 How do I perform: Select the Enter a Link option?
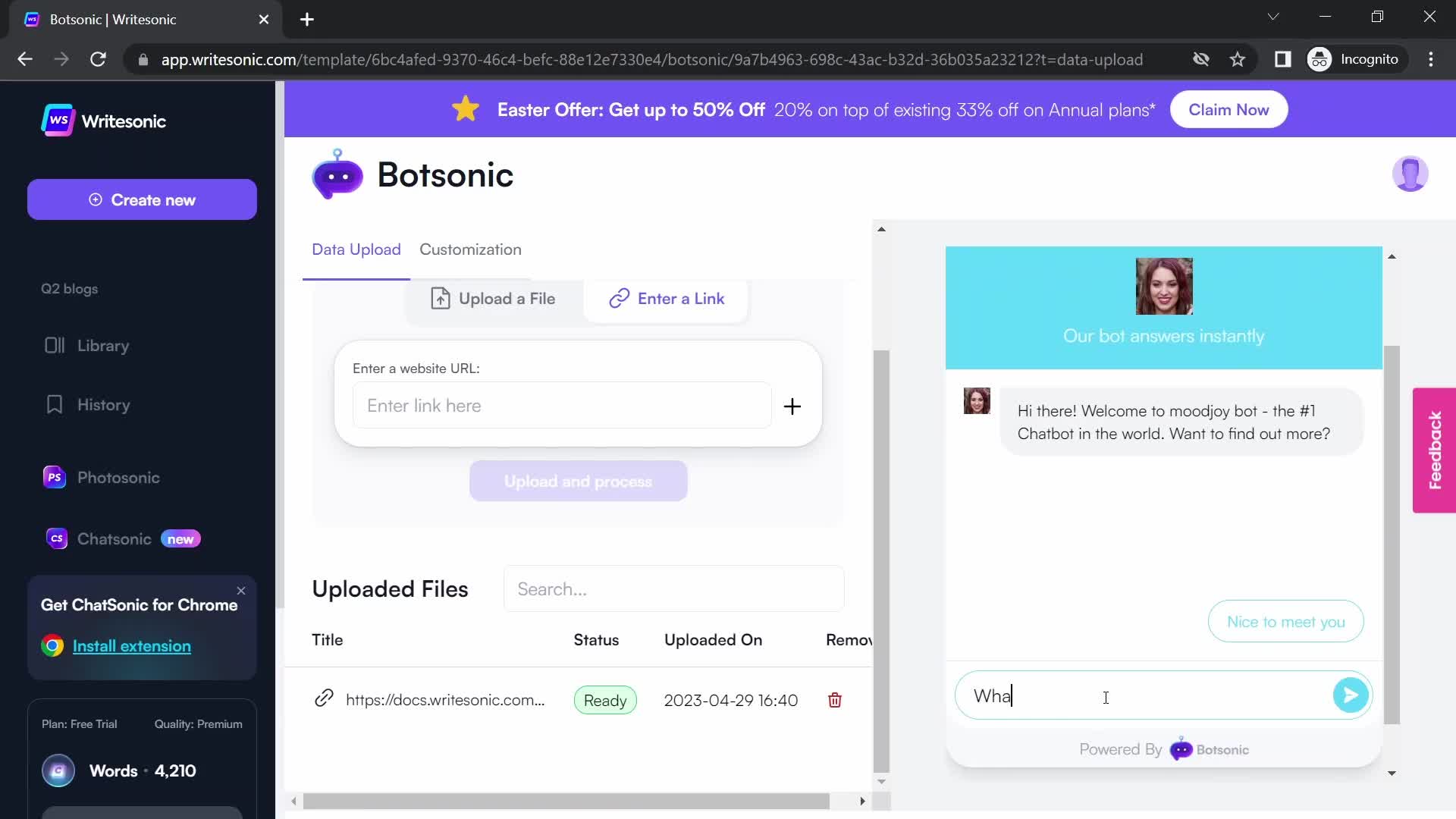point(667,299)
